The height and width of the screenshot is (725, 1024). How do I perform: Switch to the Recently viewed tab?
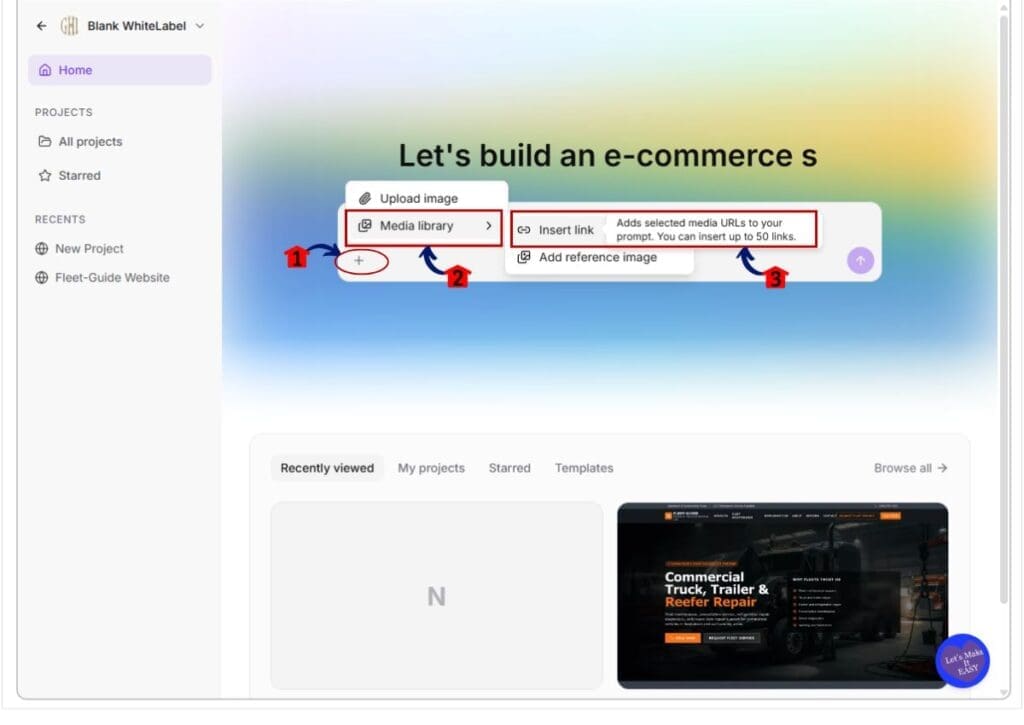coord(327,468)
